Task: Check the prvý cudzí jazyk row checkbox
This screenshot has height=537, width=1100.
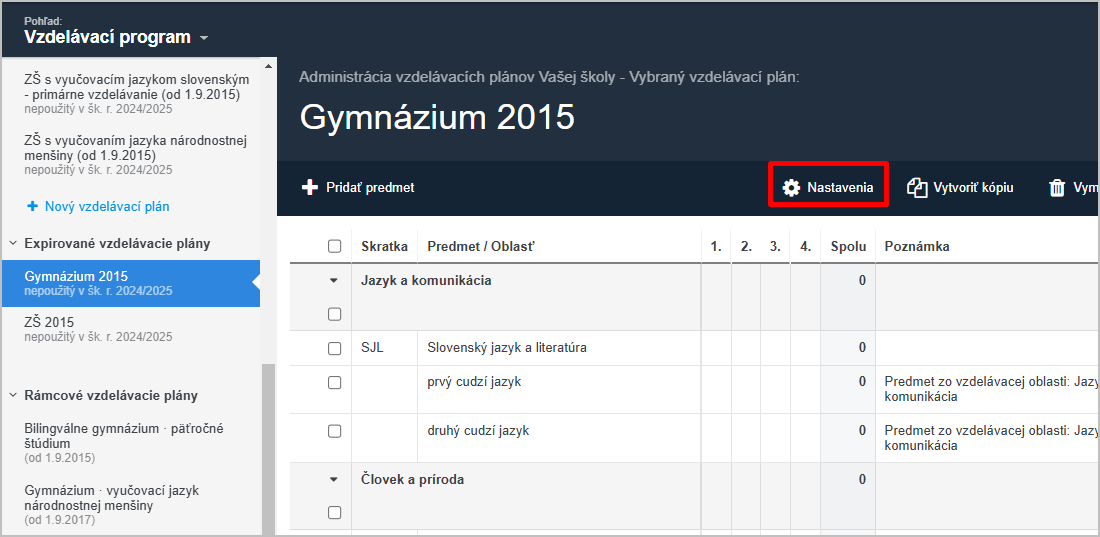Action: point(335,383)
